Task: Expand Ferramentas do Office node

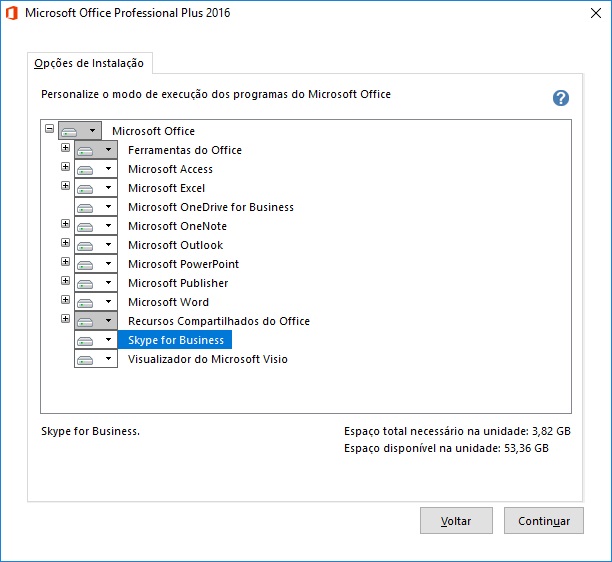Action: [66, 148]
